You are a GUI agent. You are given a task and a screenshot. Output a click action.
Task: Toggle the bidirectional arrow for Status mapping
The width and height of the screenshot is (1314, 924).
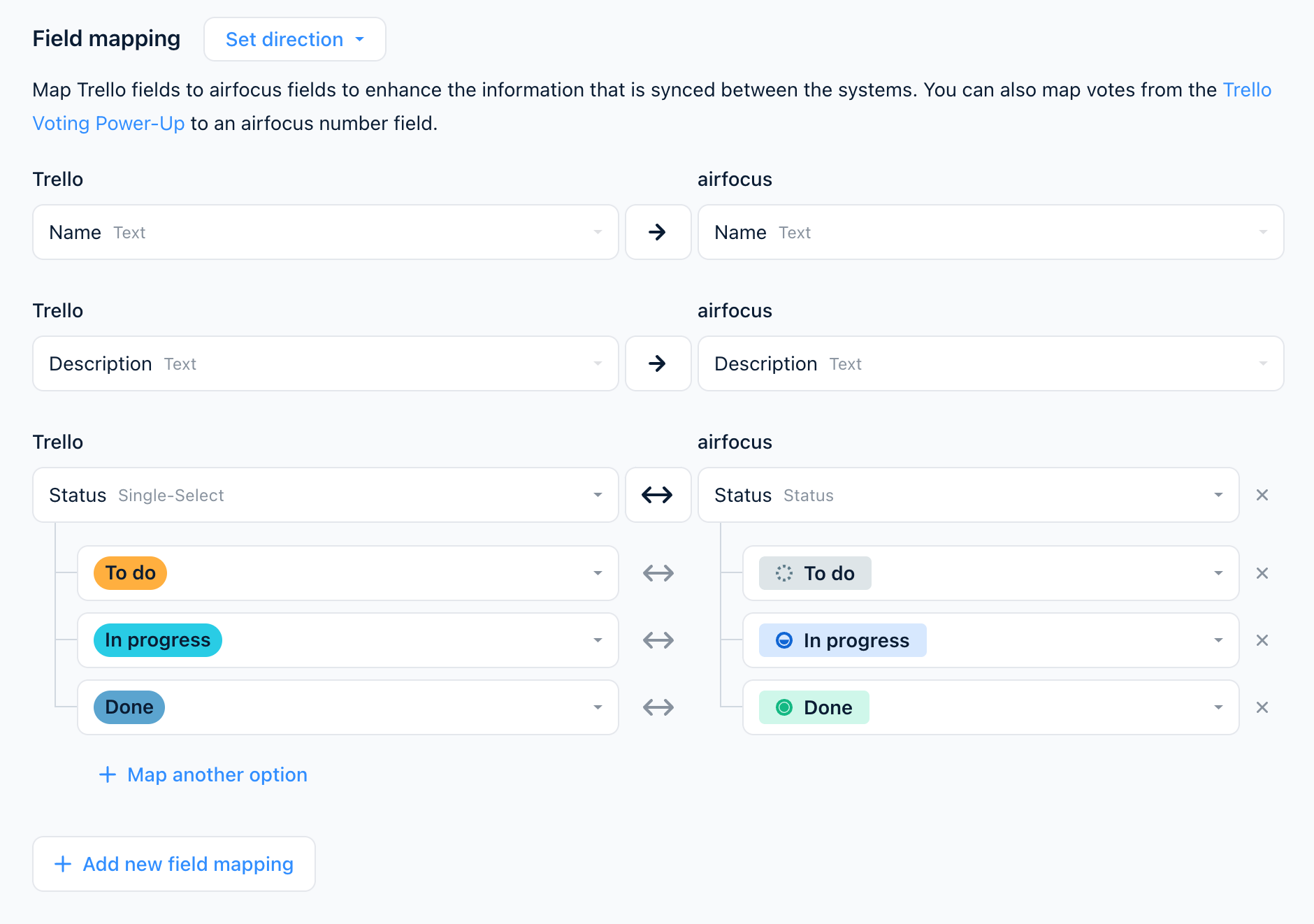point(658,495)
